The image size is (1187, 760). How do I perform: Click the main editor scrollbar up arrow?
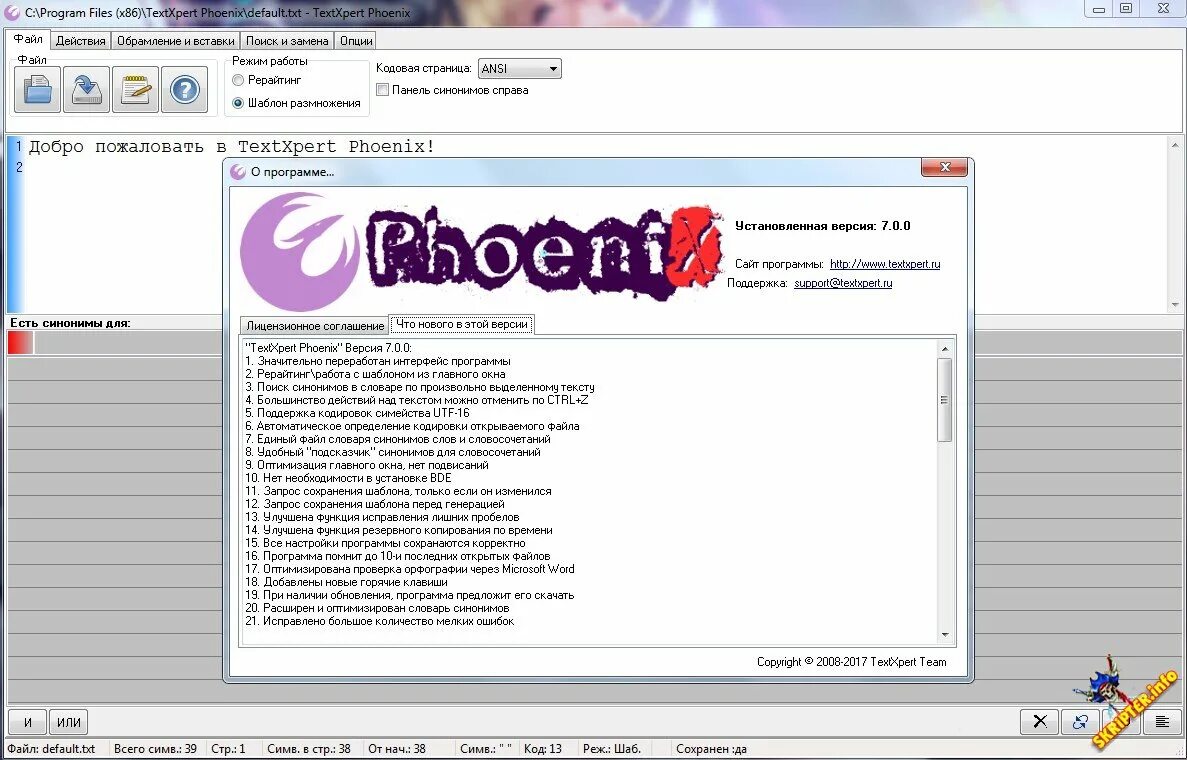click(1175, 144)
